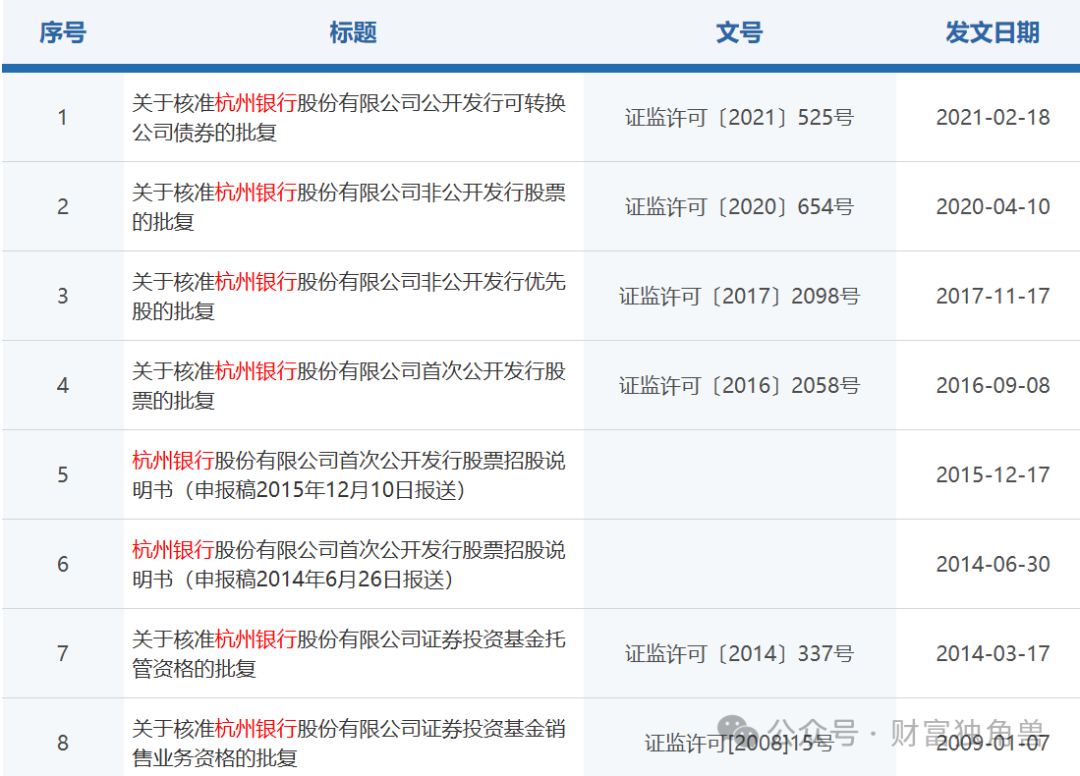Click the date 2016-09-08
Viewport: 1080px width, 776px height.
[x=993, y=386]
